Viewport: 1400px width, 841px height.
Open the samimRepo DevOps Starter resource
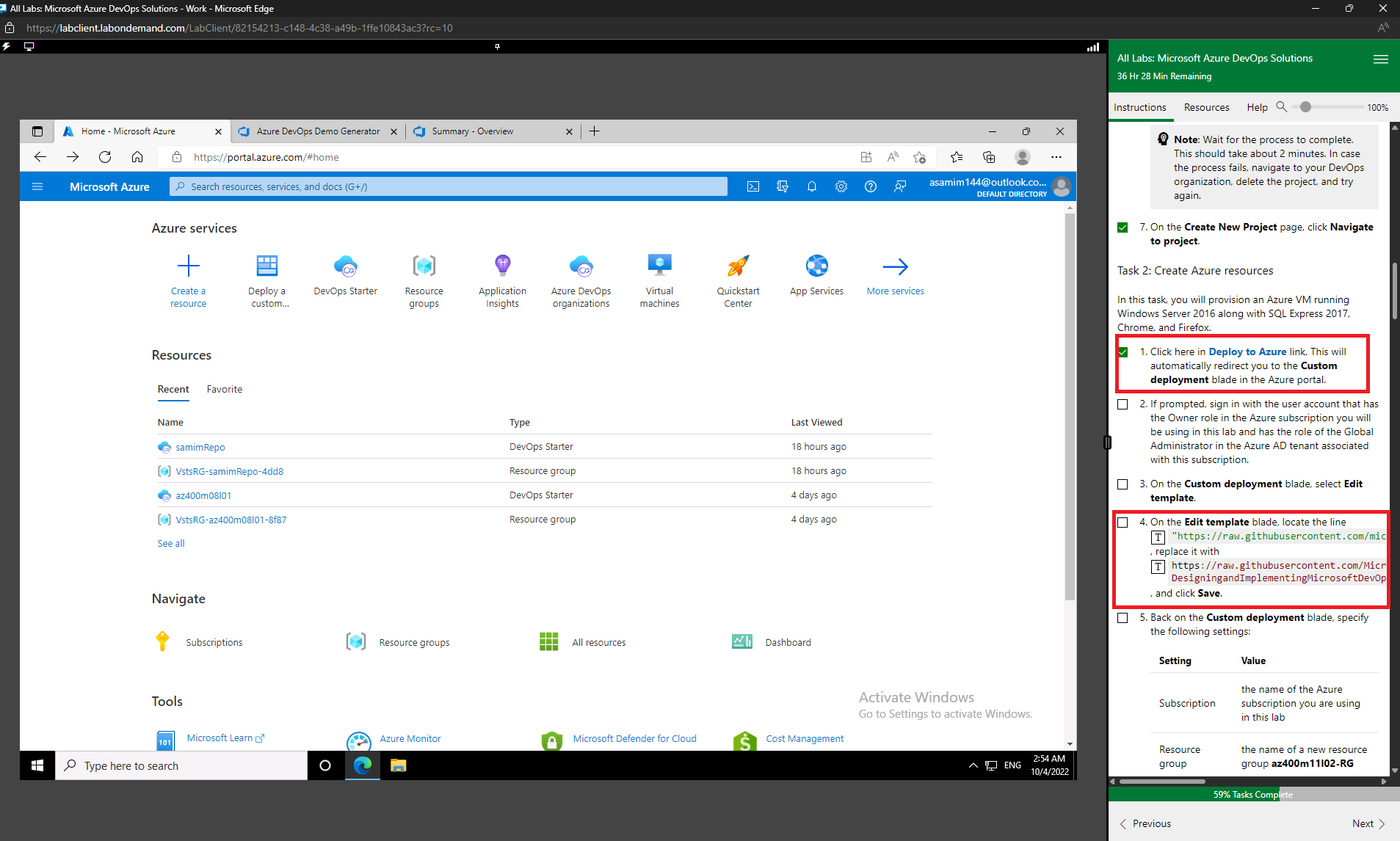[199, 446]
